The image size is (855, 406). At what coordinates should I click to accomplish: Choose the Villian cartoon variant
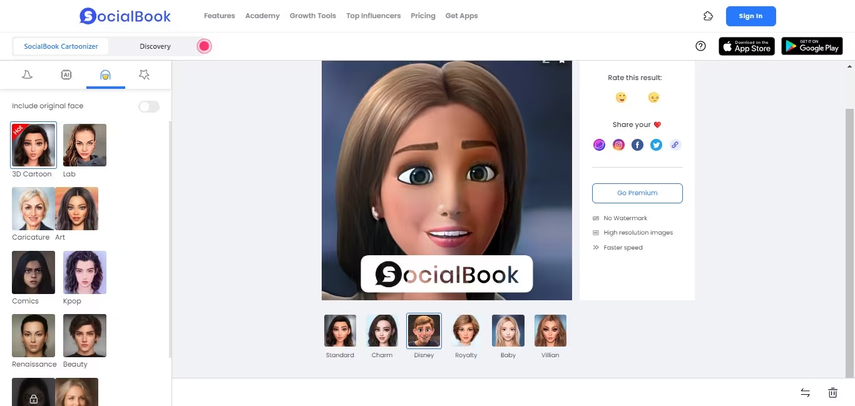point(550,331)
